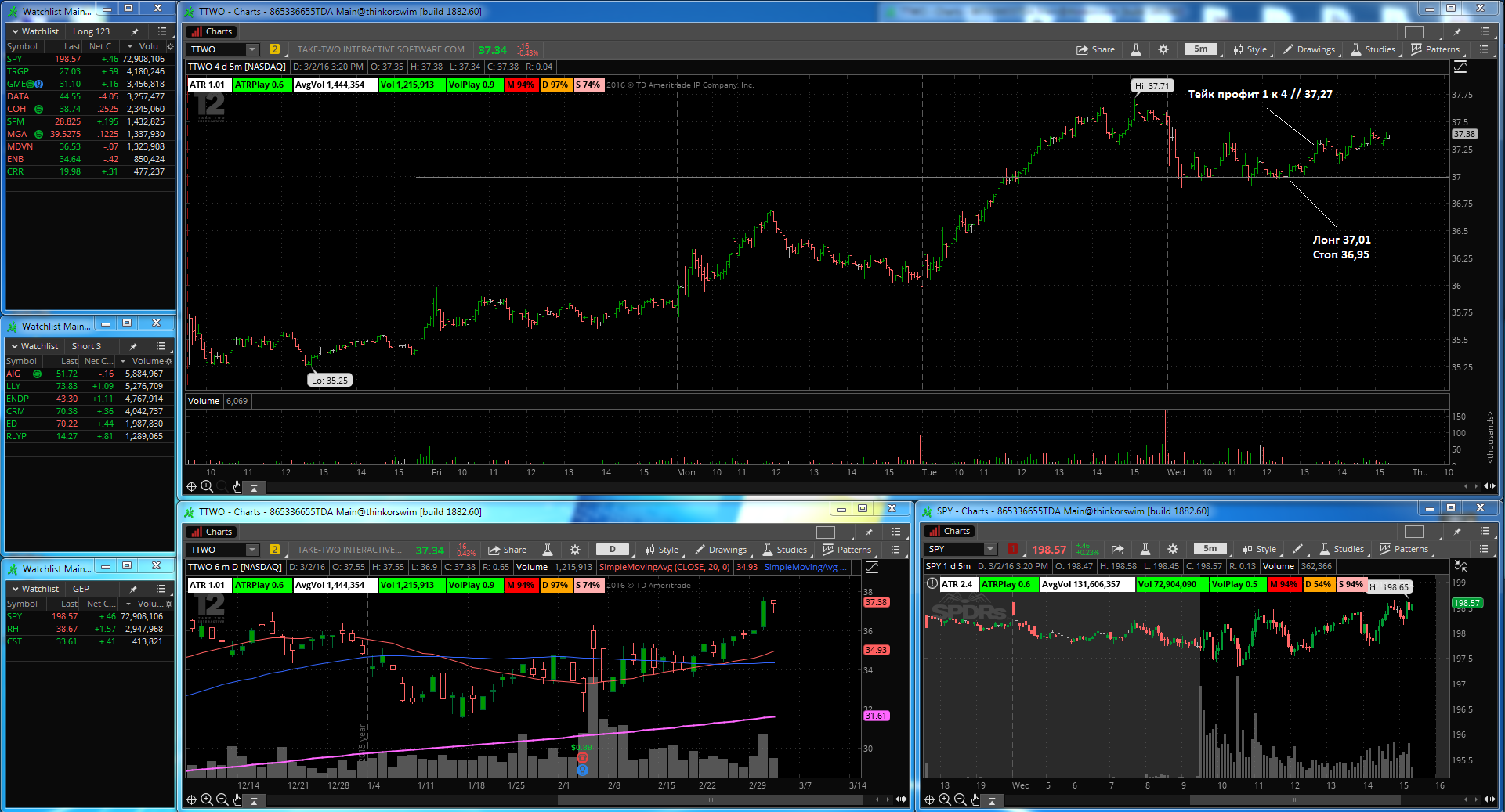Viewport: 1505px width, 812px height.
Task: Click flask quick-study icon in top TTWO chart
Action: pos(1135,49)
